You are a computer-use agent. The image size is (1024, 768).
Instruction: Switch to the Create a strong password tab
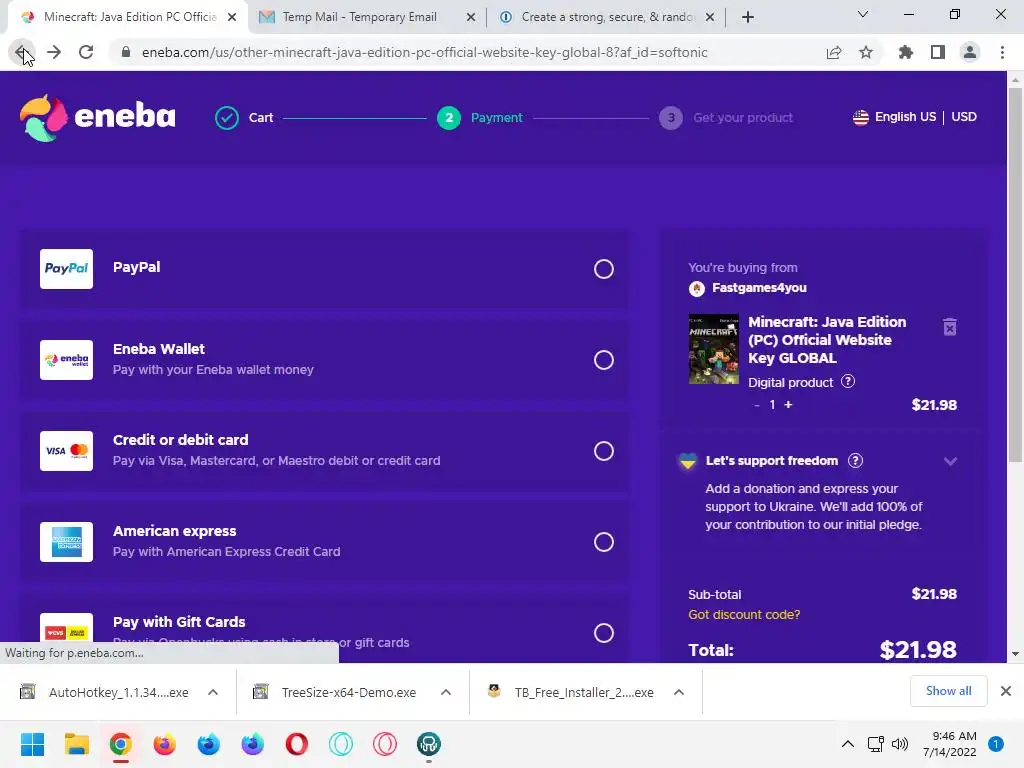click(x=607, y=17)
